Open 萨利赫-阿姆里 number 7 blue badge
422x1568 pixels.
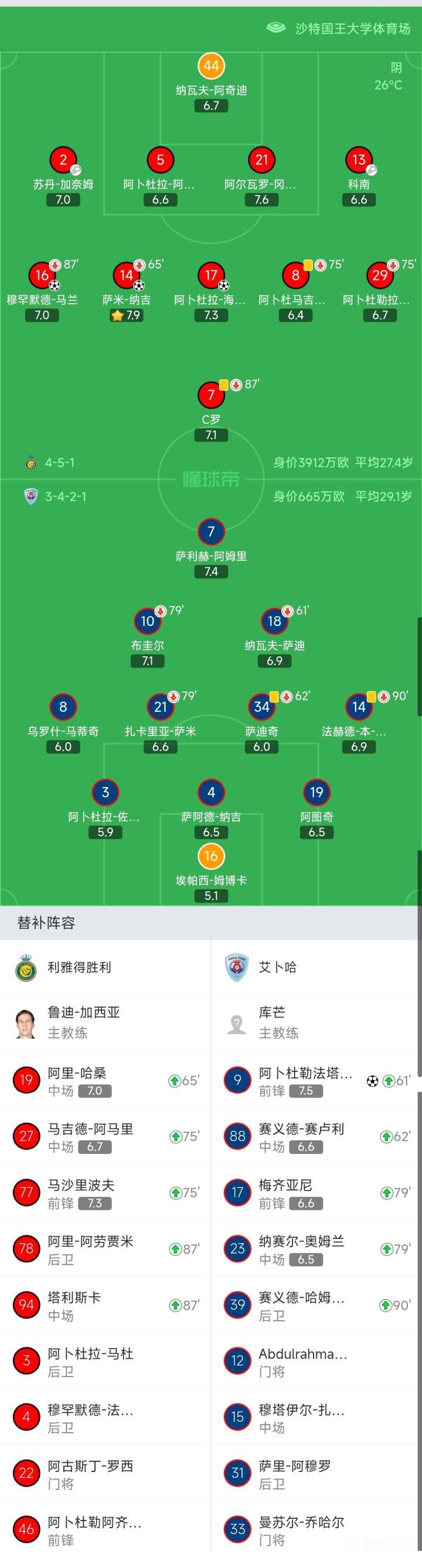coord(212,532)
